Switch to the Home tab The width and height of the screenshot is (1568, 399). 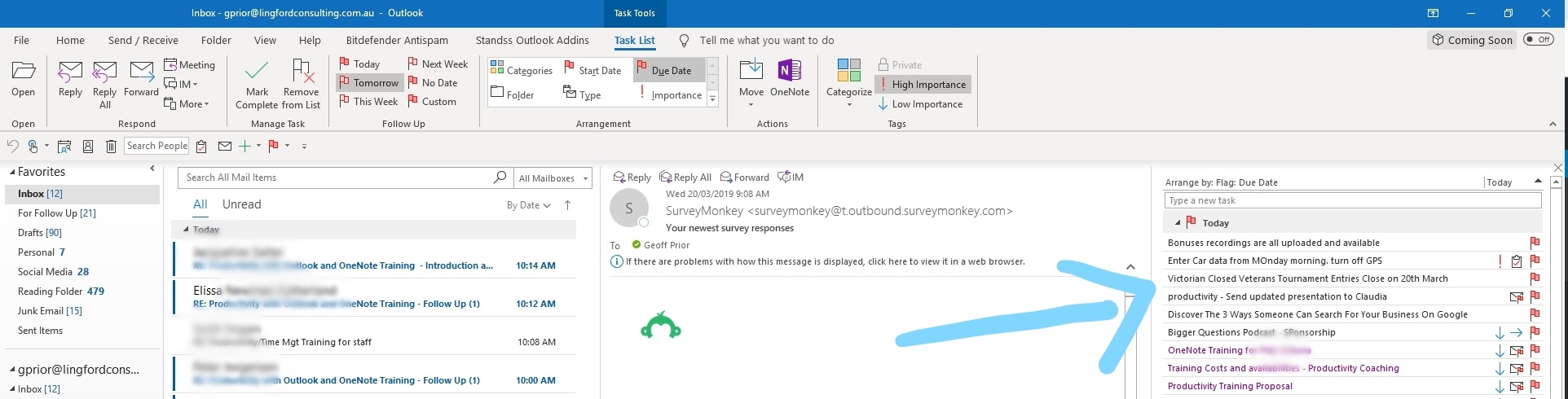click(x=70, y=40)
